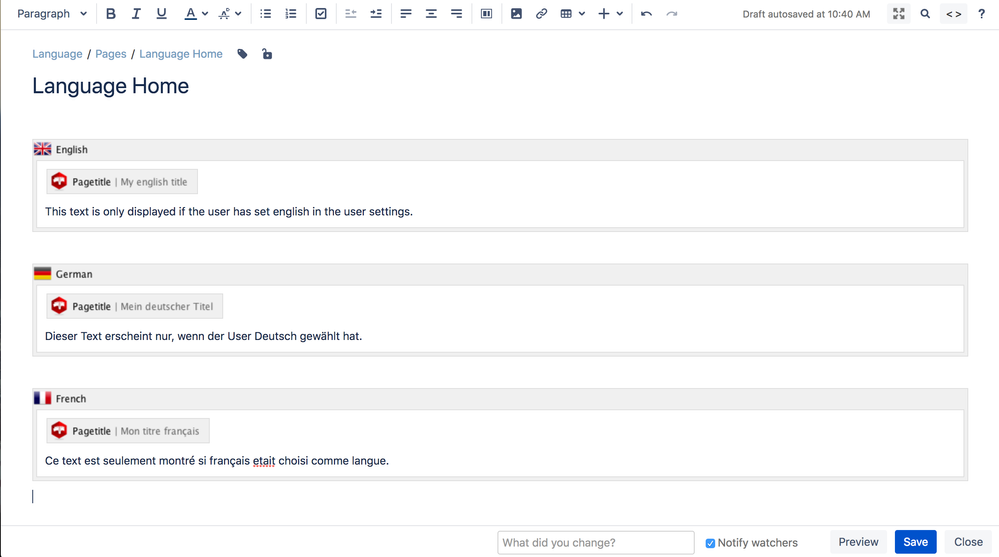Click misspelled word etait
The height and width of the screenshot is (557, 999).
(x=264, y=461)
